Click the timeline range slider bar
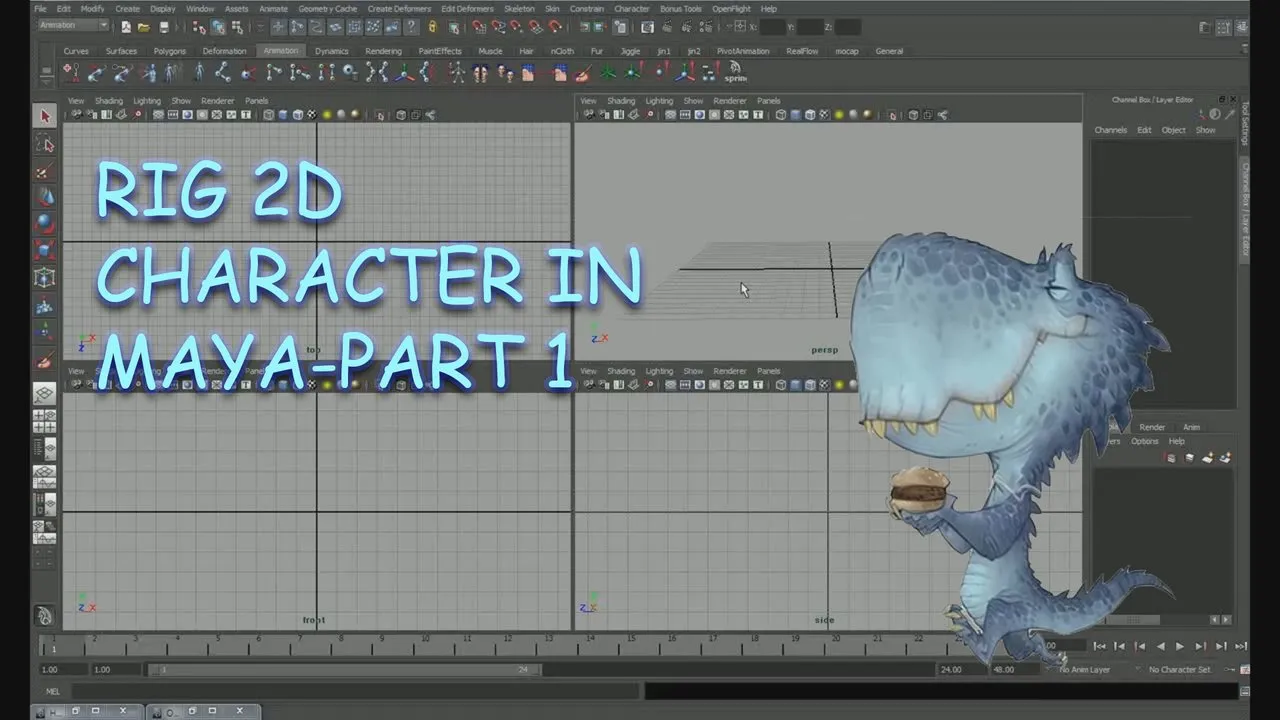This screenshot has height=720, width=1280. pos(344,670)
